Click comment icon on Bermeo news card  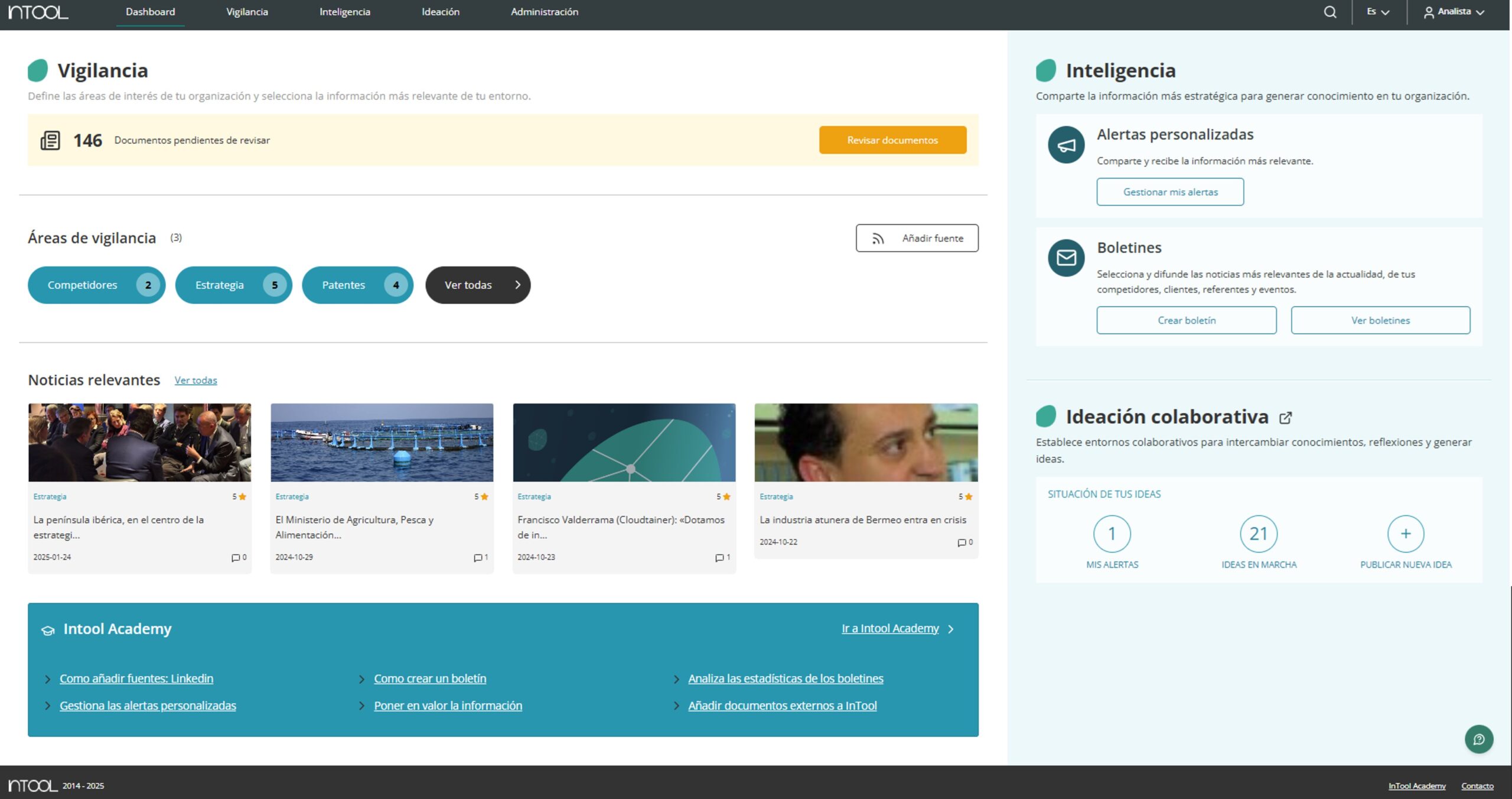tap(962, 543)
